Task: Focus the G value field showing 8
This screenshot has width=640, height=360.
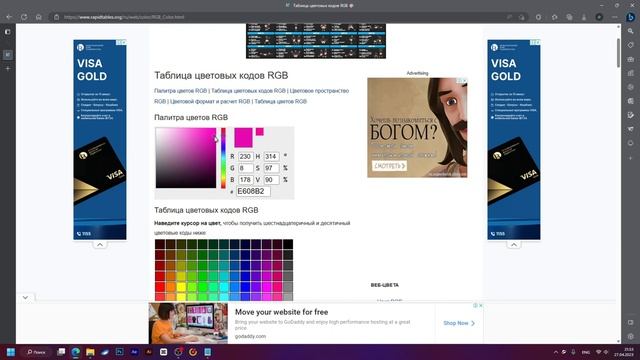Action: [246, 168]
